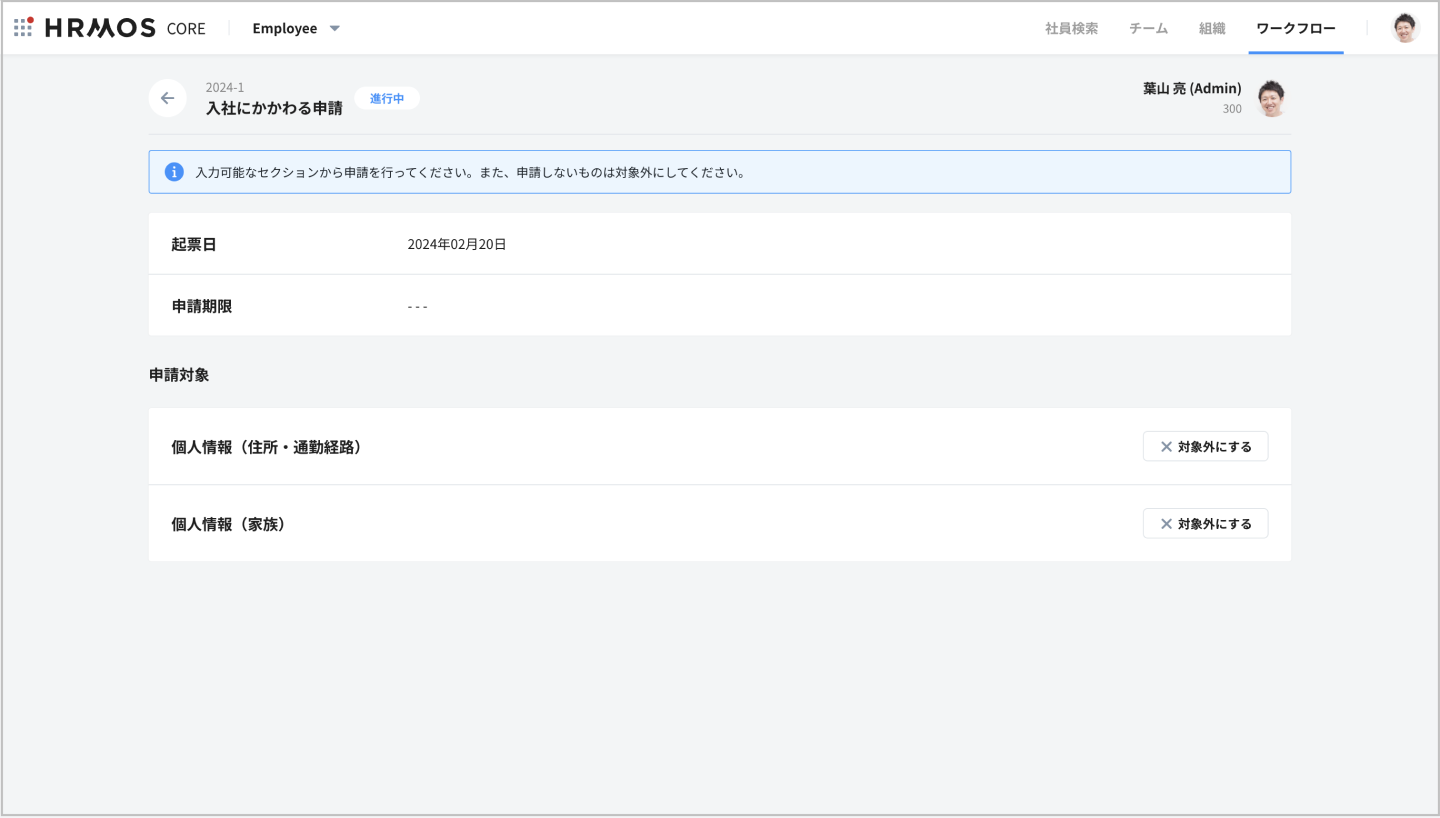Open the チーム menu item
Image resolution: width=1440 pixels, height=818 pixels.
click(x=1147, y=28)
